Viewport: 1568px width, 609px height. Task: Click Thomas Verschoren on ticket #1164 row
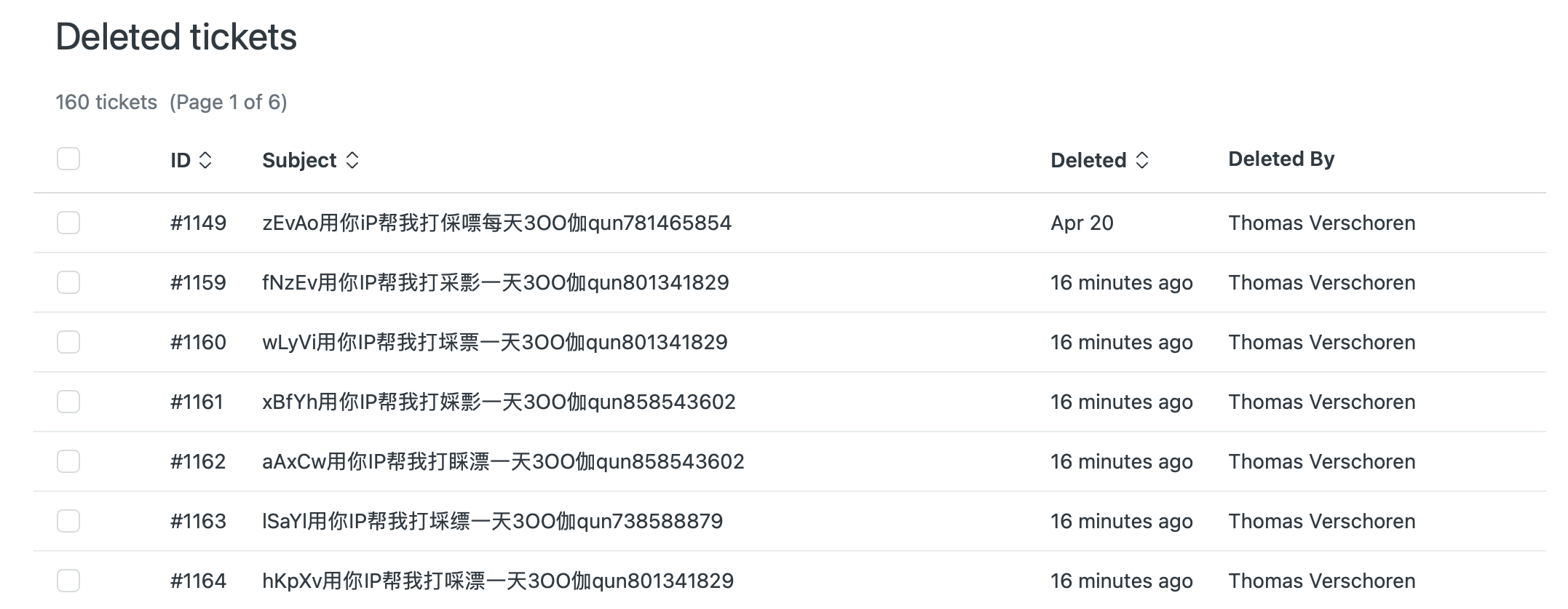(1321, 581)
